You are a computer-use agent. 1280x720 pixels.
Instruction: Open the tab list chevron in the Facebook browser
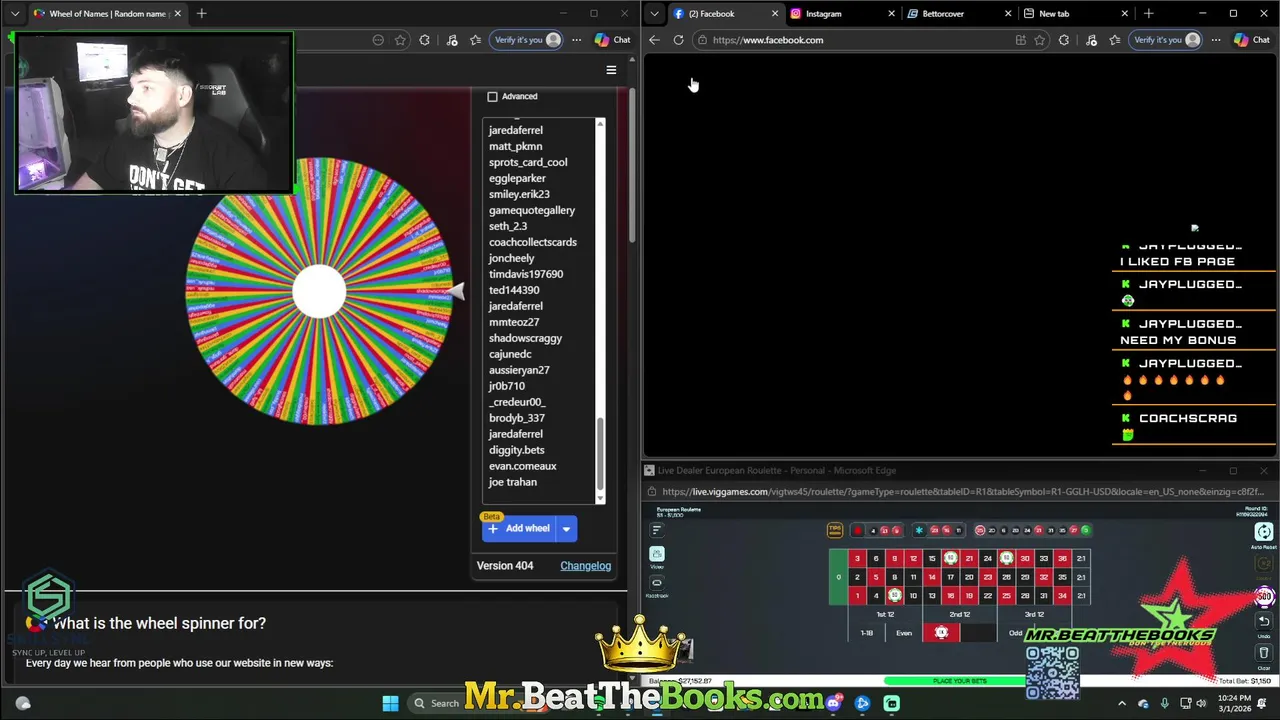(654, 14)
